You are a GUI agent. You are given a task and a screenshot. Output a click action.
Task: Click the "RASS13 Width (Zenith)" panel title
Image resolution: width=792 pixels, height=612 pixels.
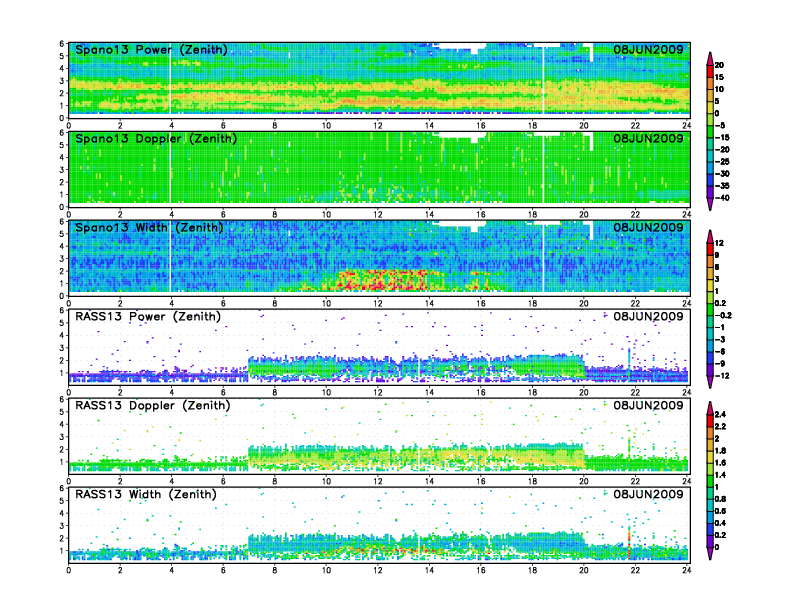[145, 494]
